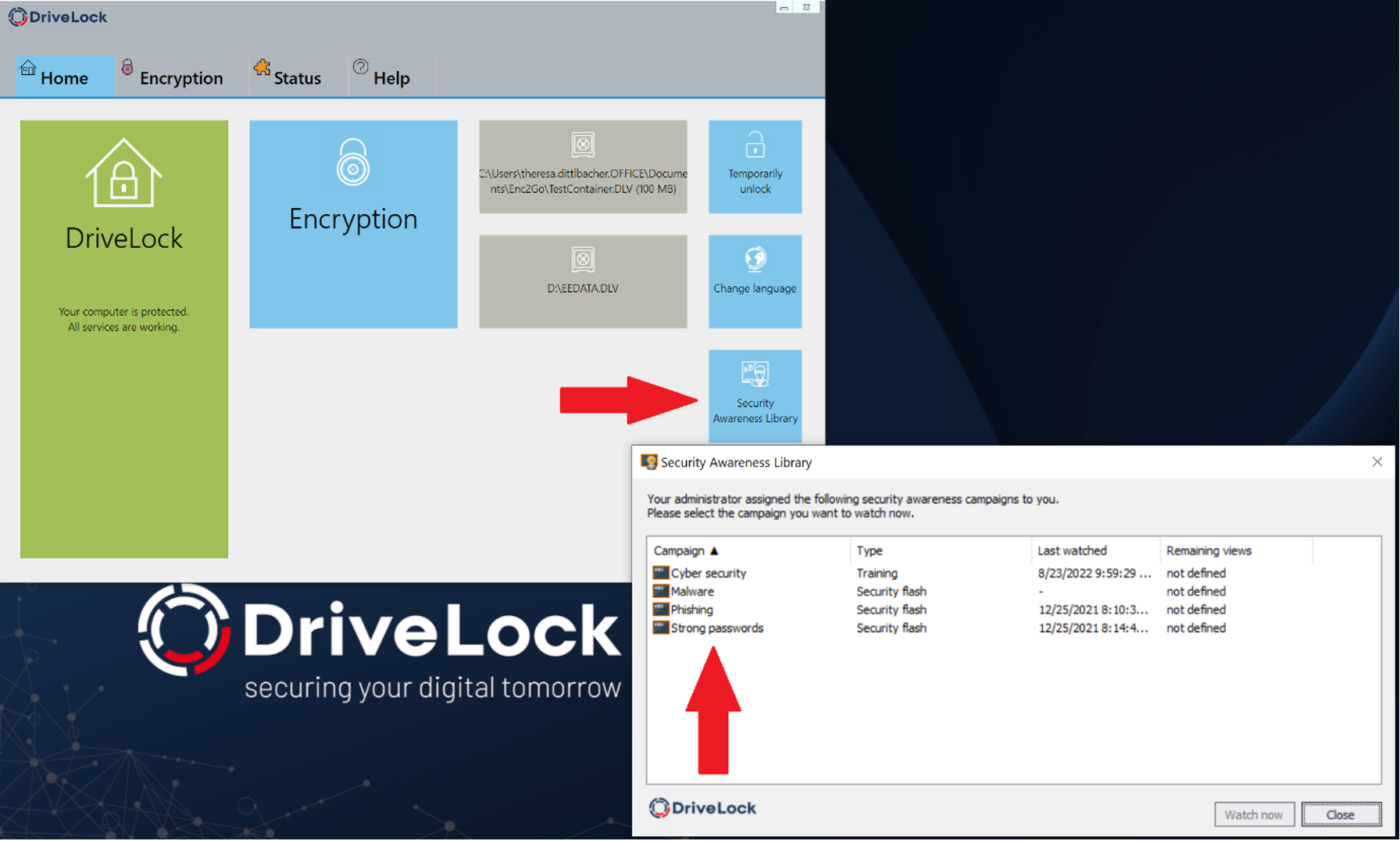Screen dimensions: 1400x841
Task: Click the Security Awareness Library title bar icon
Action: point(648,462)
